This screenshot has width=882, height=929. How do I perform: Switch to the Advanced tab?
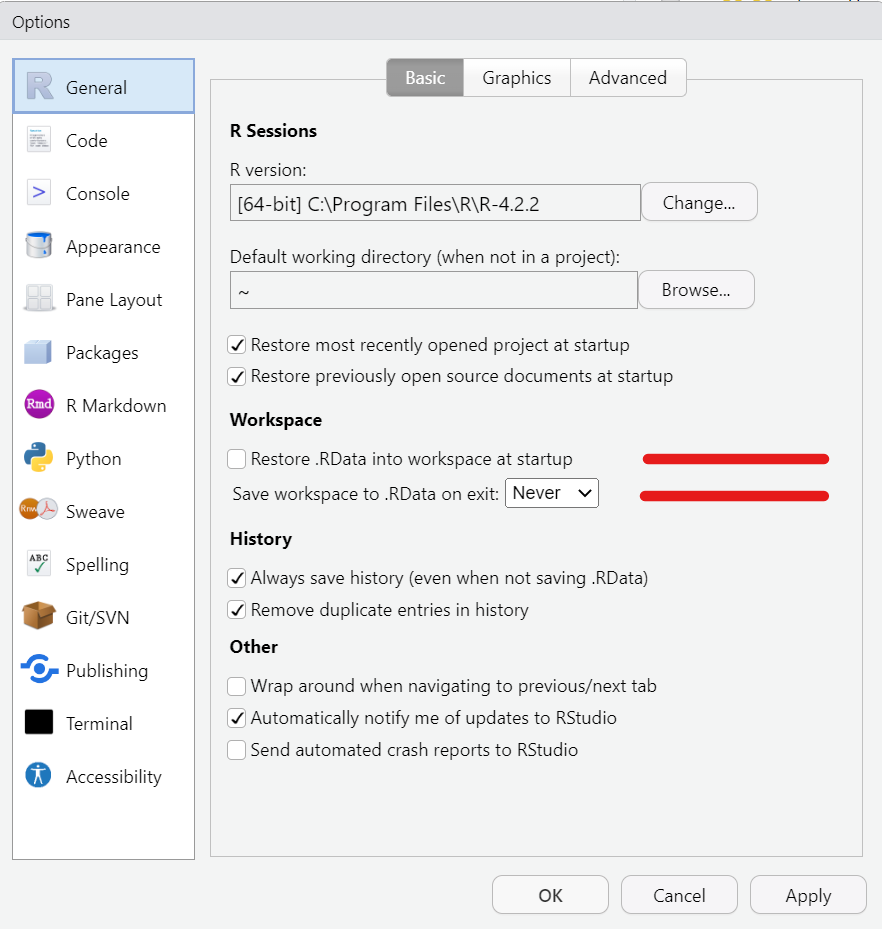pos(627,78)
